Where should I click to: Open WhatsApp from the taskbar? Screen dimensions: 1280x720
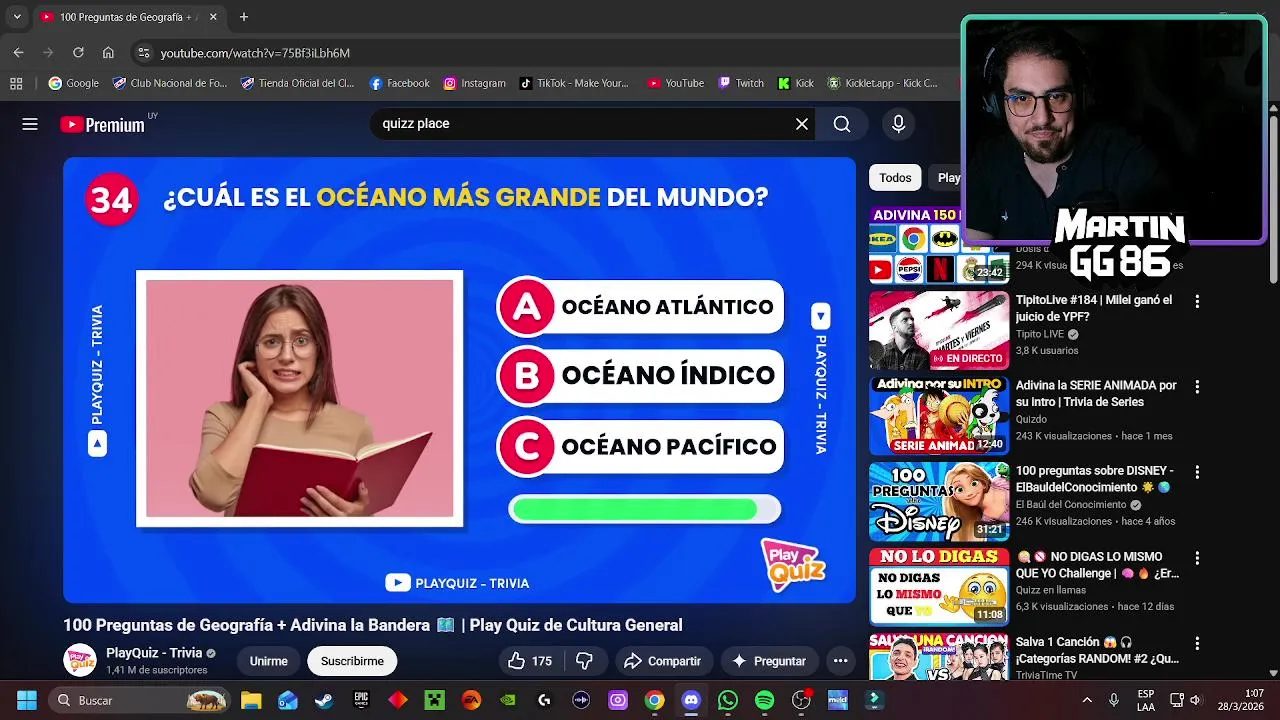pyautogui.click(x=727, y=700)
